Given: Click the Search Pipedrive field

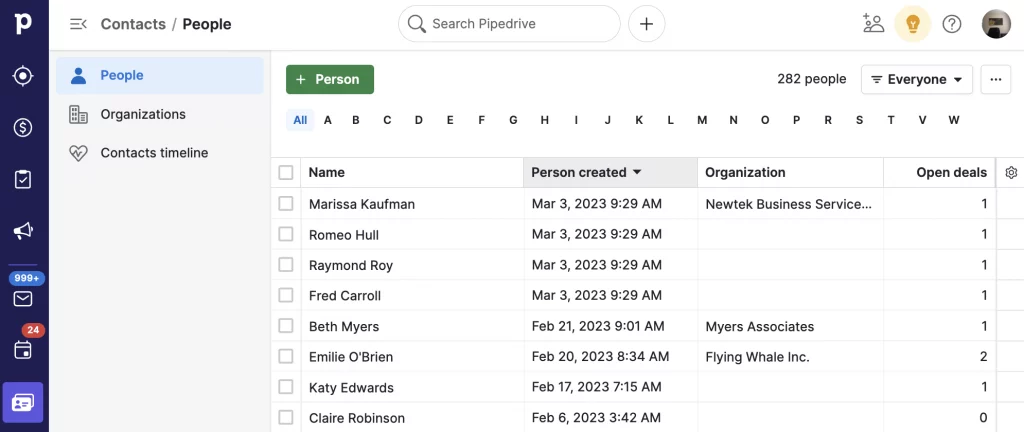Looking at the screenshot, I should [510, 24].
